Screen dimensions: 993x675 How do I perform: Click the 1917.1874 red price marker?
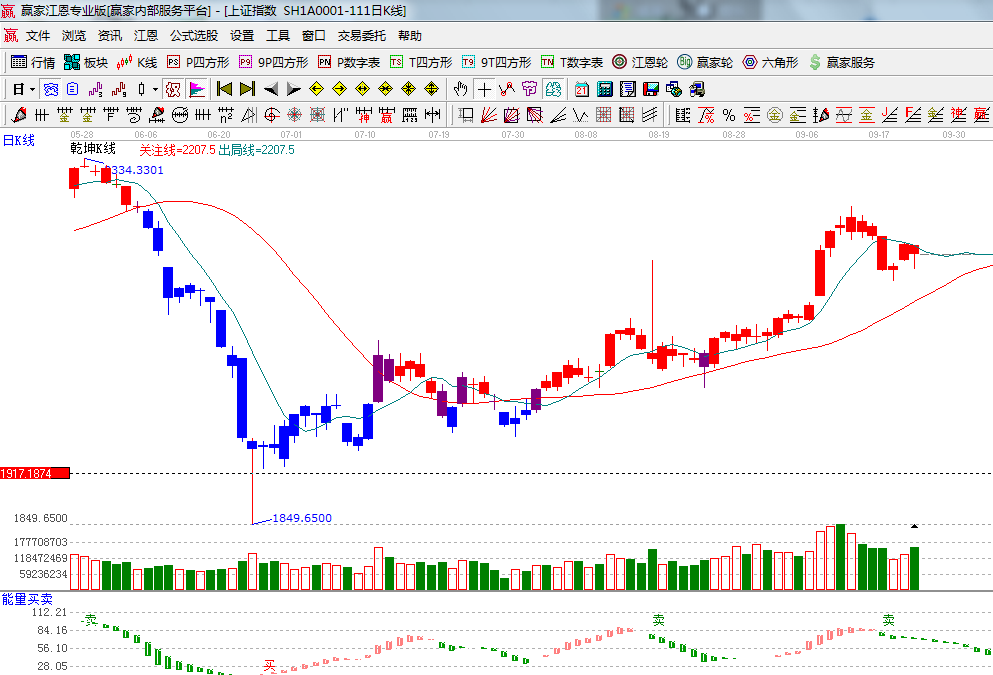[35, 473]
